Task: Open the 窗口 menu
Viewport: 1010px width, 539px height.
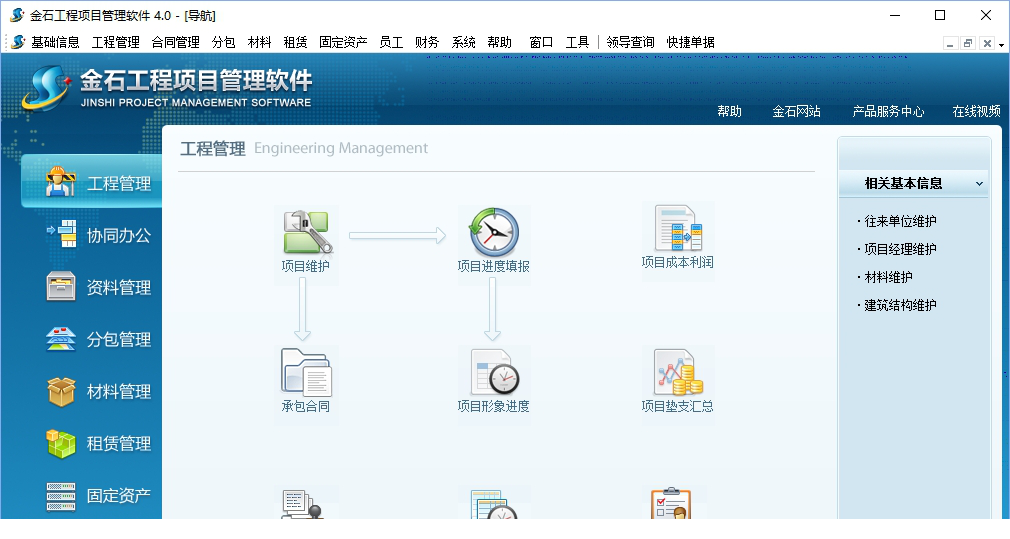Action: (x=541, y=43)
